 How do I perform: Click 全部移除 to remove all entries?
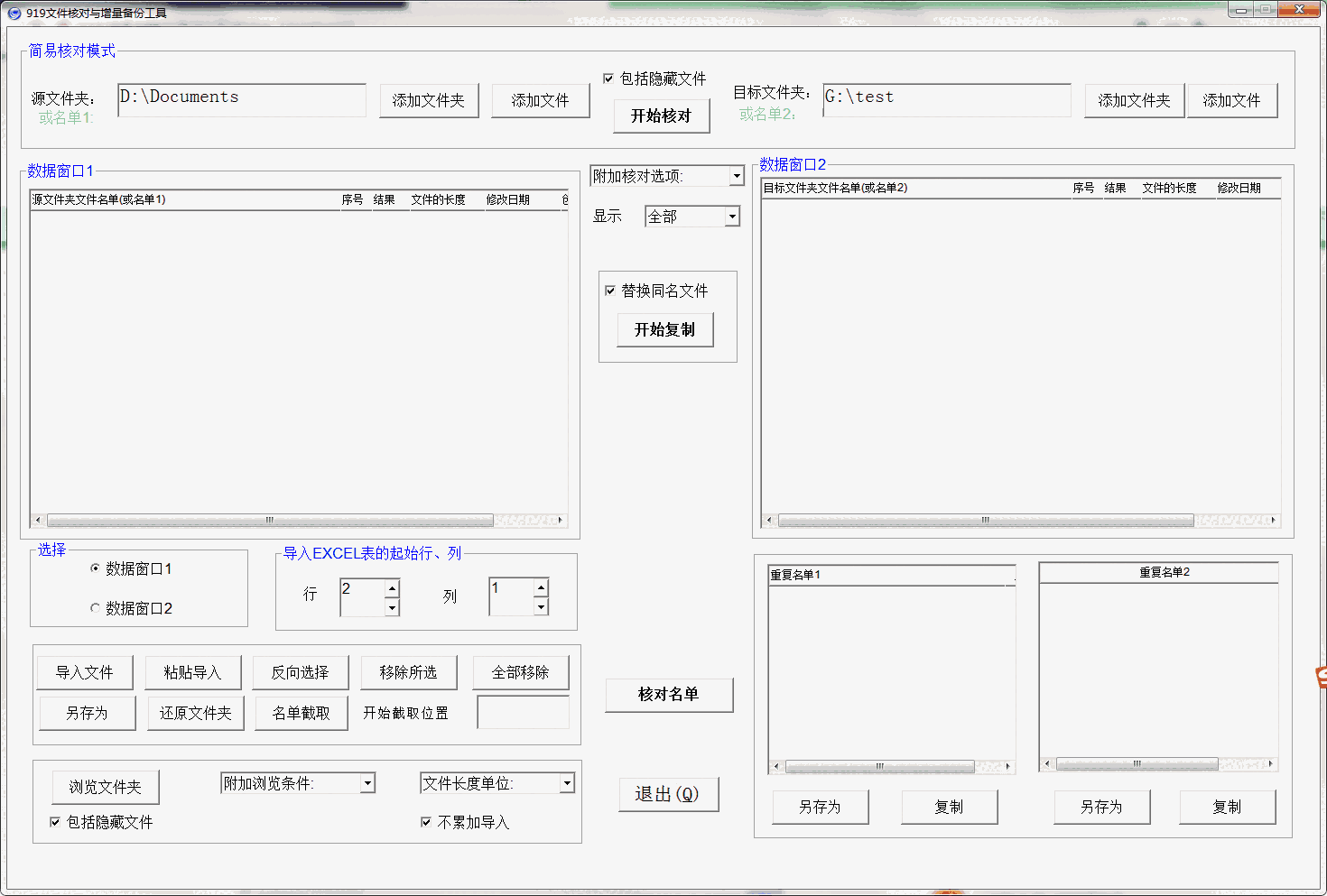point(521,671)
